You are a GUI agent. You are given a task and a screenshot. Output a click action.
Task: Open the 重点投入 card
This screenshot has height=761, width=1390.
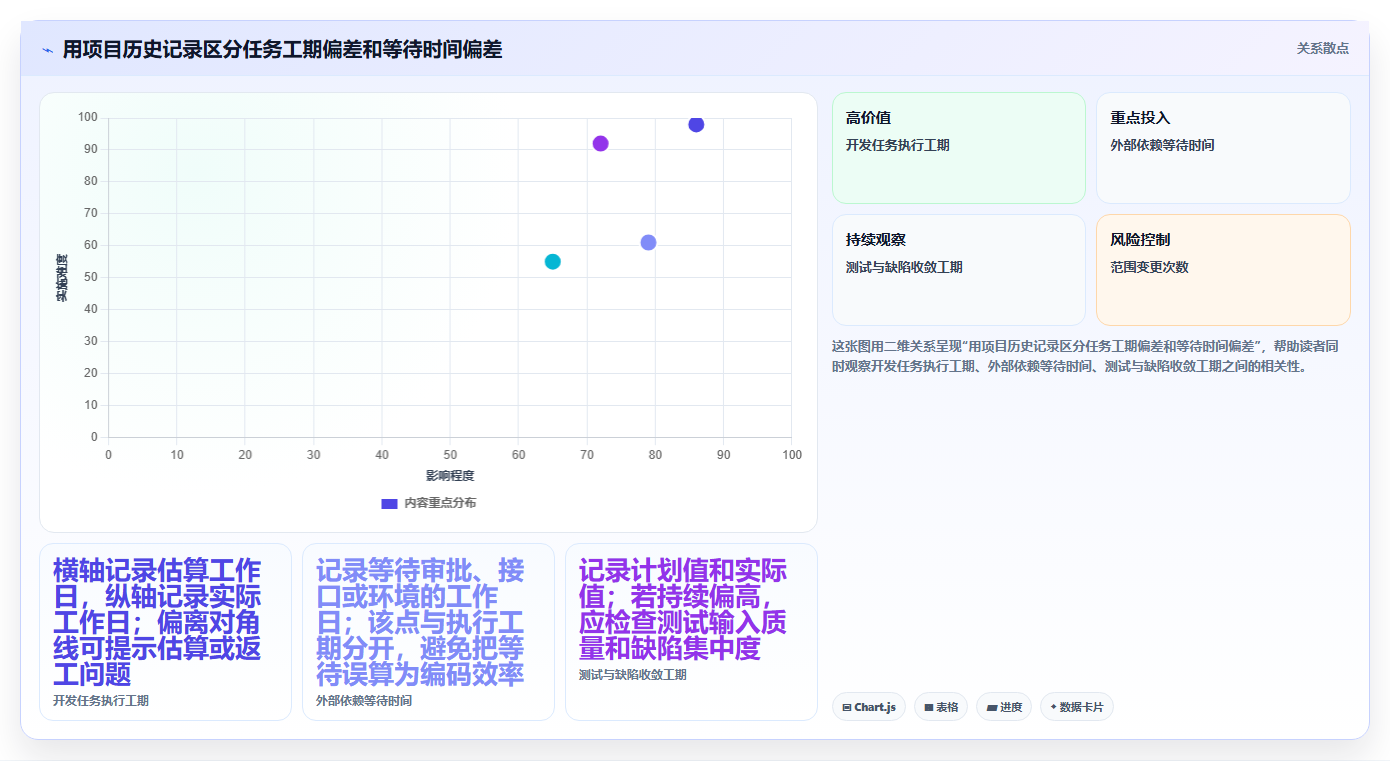tap(1223, 148)
